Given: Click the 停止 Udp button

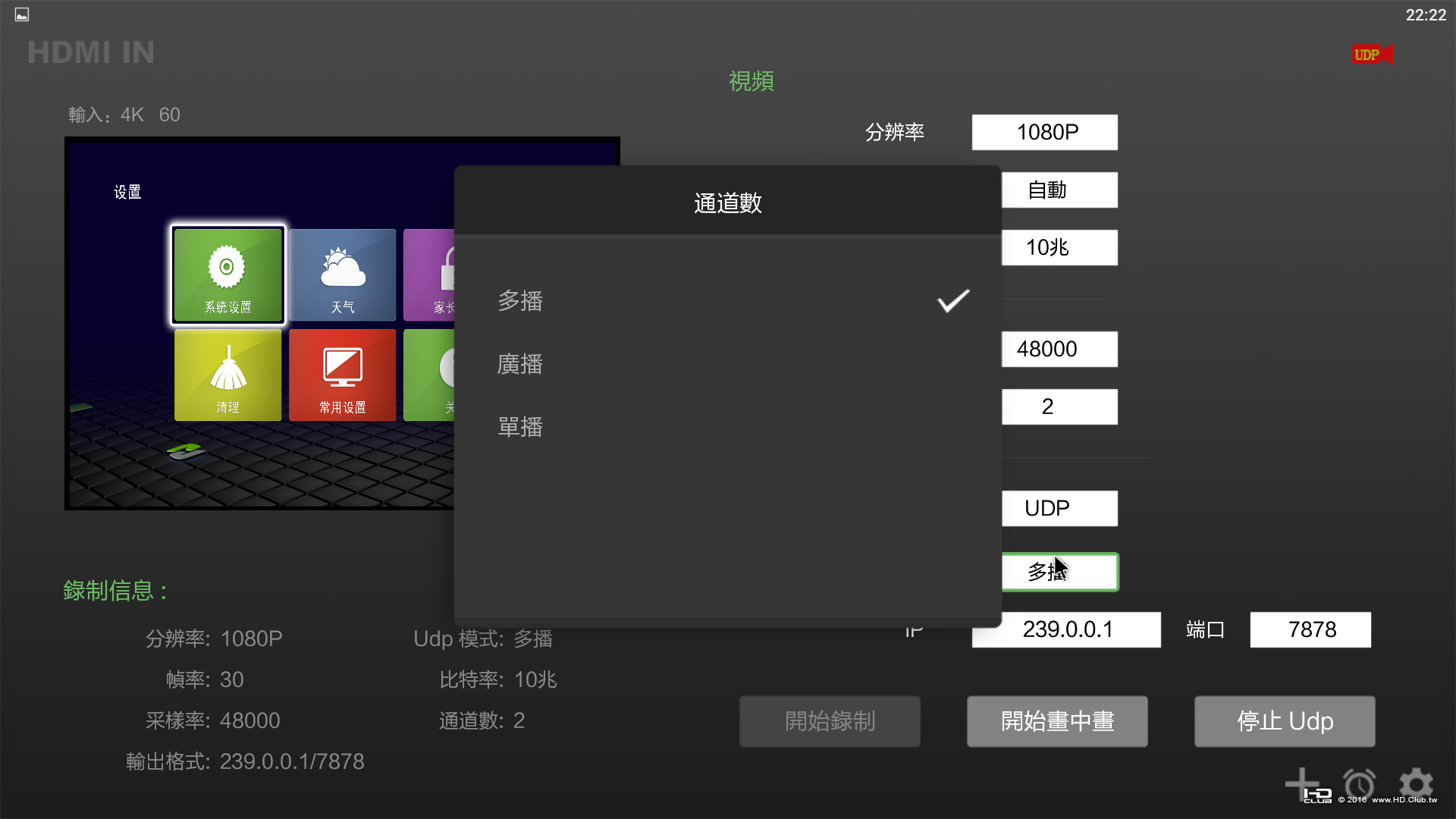Looking at the screenshot, I should pyautogui.click(x=1285, y=721).
